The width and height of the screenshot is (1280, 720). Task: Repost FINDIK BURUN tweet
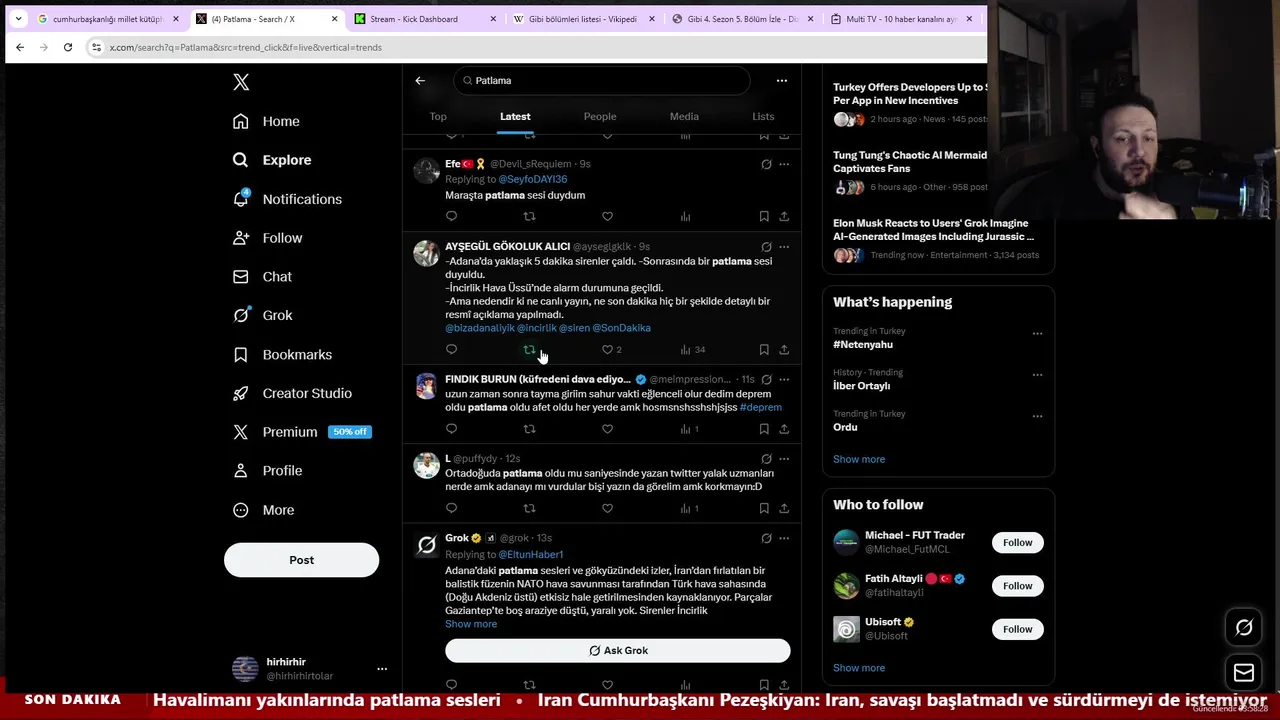[x=529, y=429]
